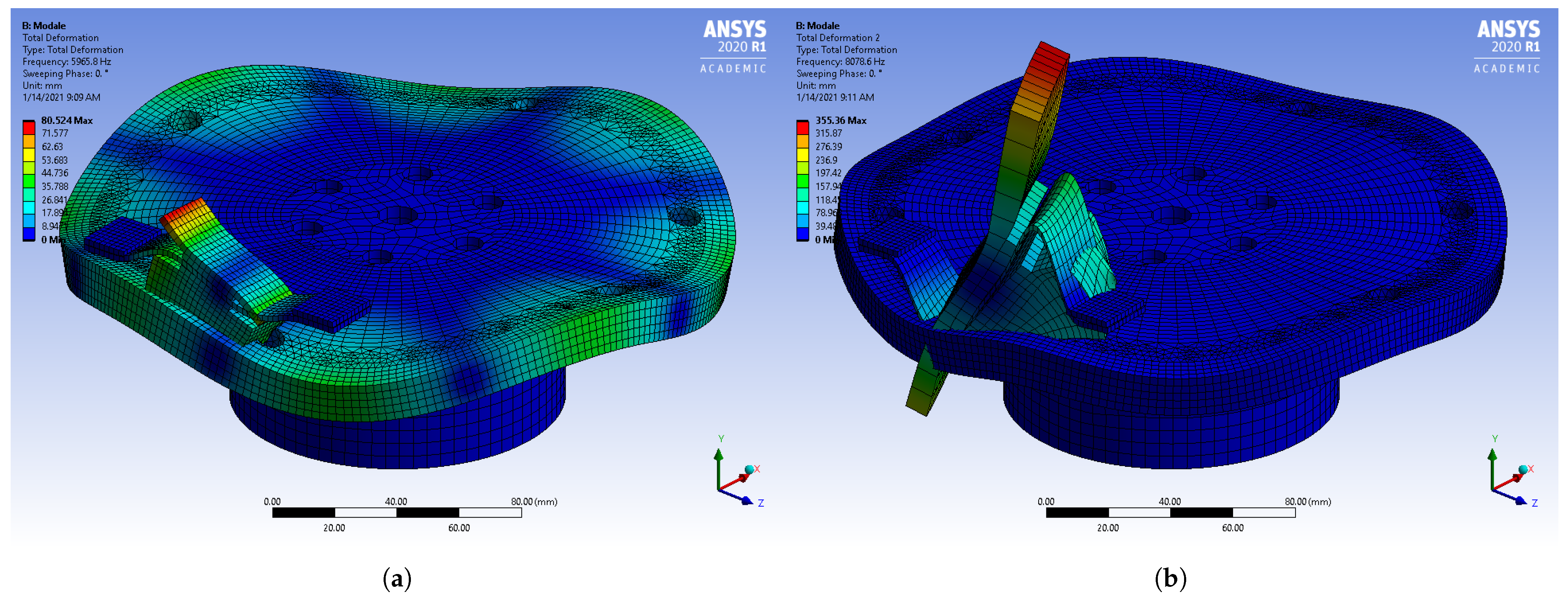
Task: Click the left view's scale ruler bar
Action: (x=397, y=513)
